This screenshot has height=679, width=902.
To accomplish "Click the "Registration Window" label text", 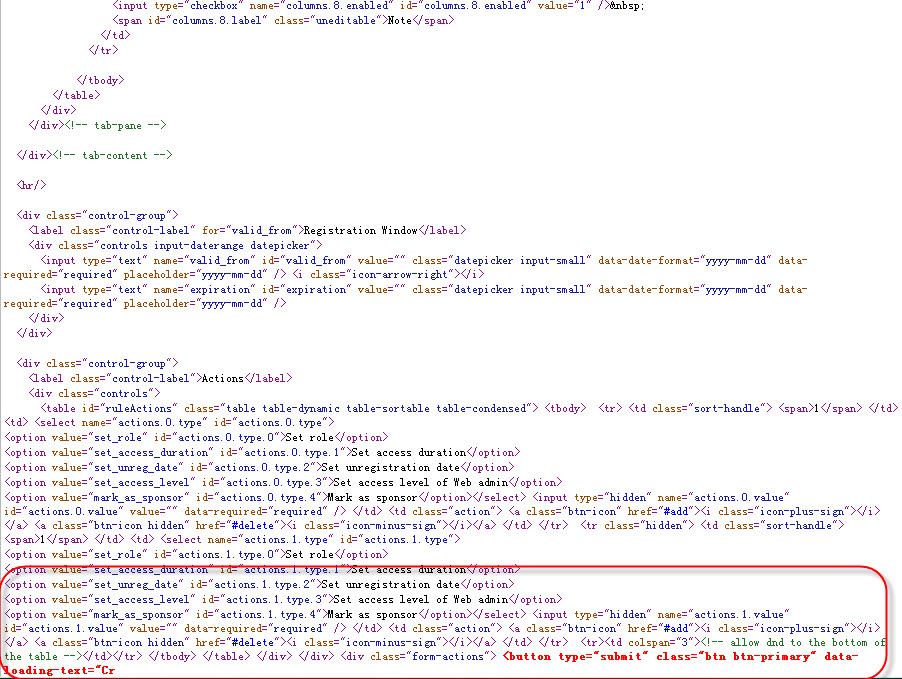I will 360,230.
